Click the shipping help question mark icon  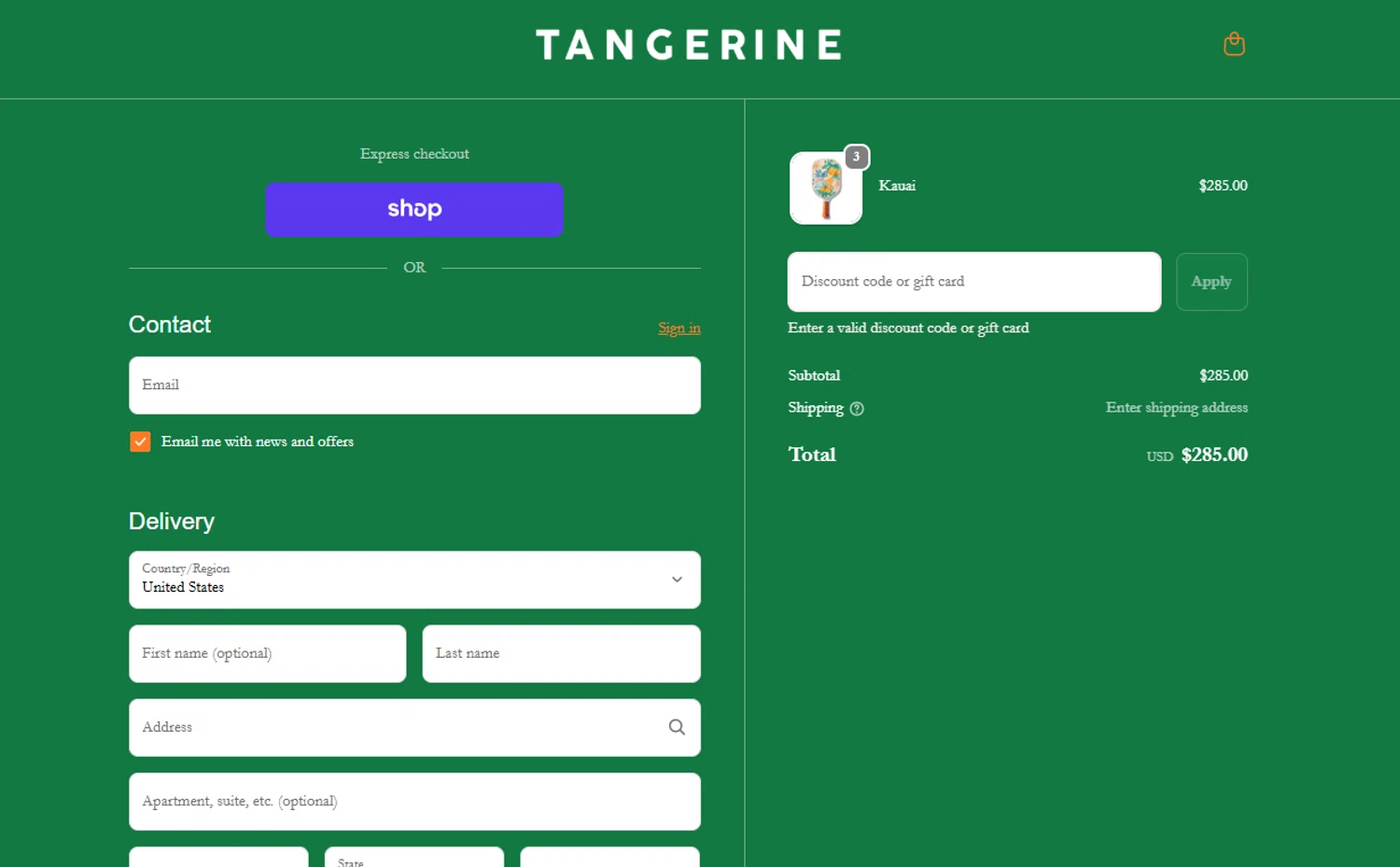(857, 409)
